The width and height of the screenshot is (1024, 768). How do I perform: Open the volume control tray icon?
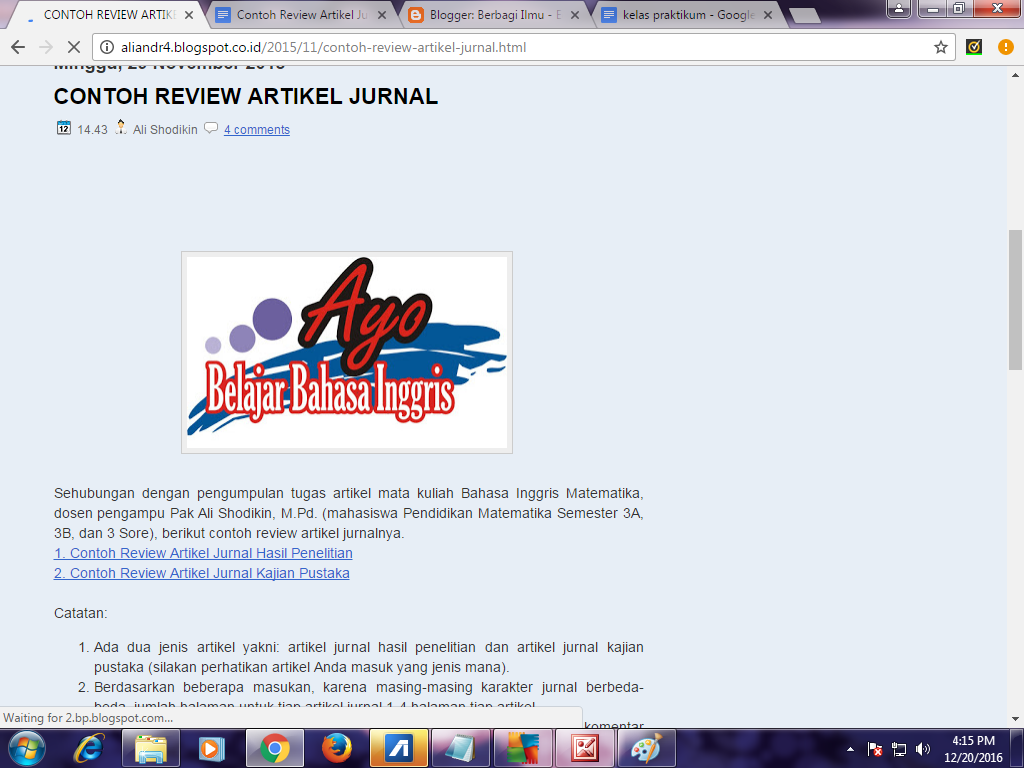click(x=923, y=749)
